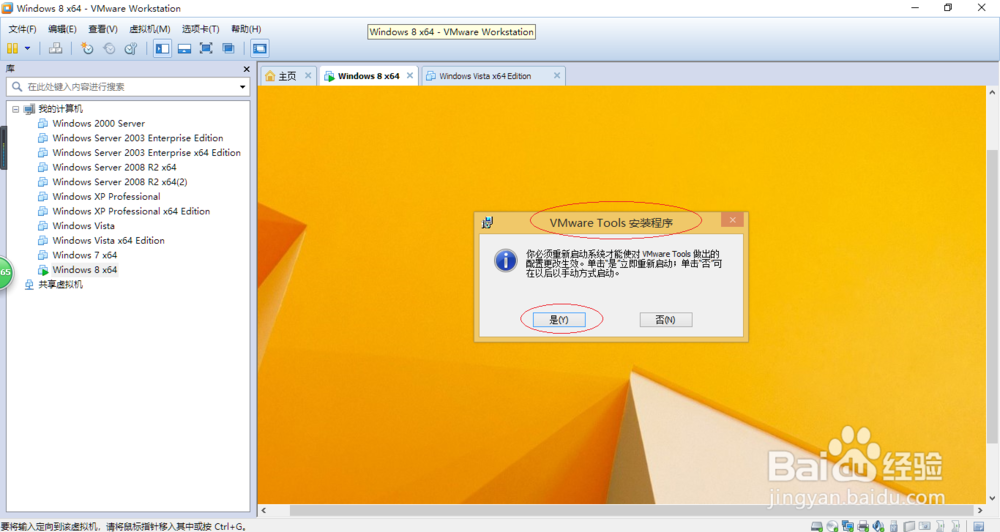This screenshot has height=532, width=1000.
Task: Select Windows Server 2008 R2 x64
Action: click(114, 167)
